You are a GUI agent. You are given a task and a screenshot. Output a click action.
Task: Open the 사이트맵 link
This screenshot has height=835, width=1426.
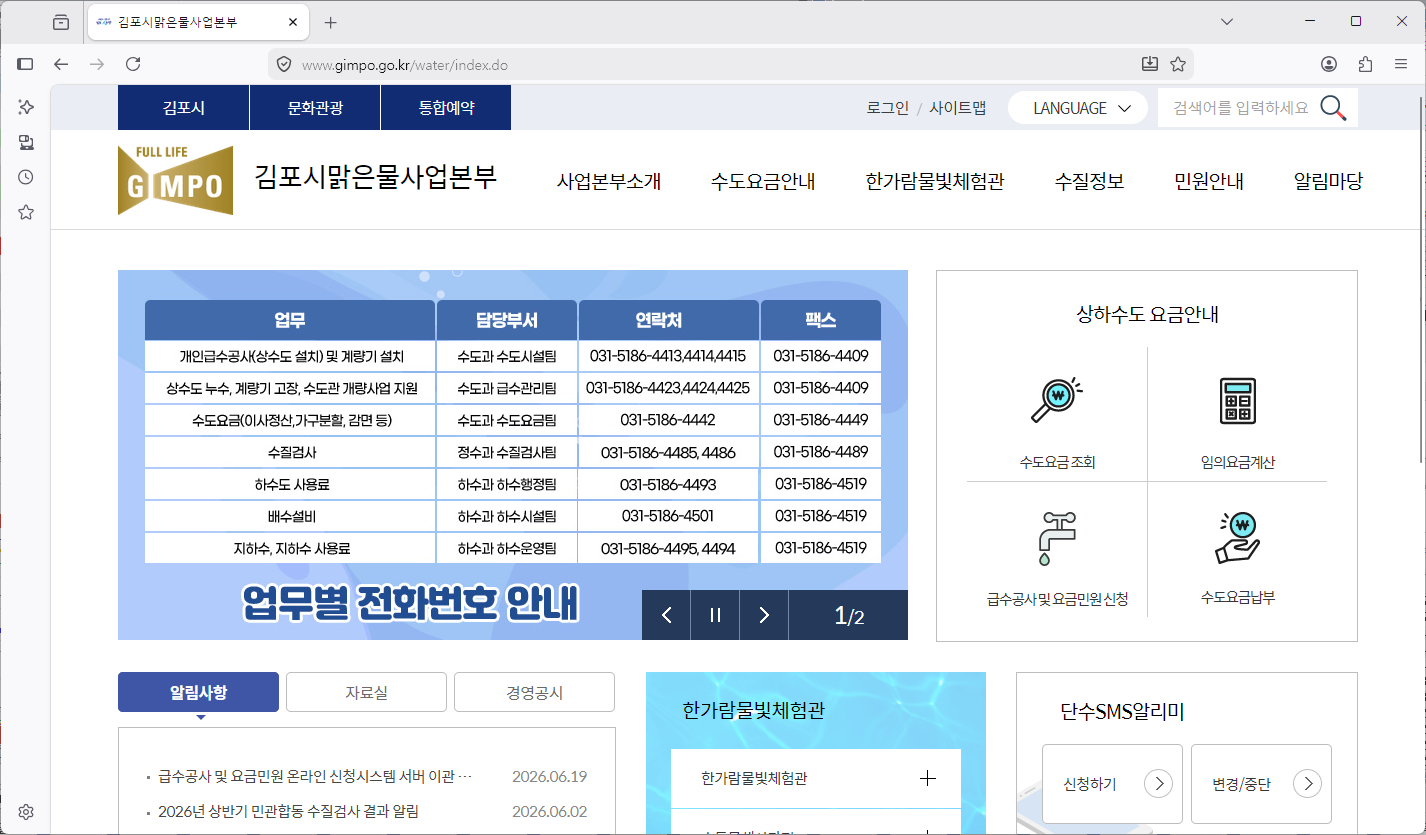tap(958, 108)
